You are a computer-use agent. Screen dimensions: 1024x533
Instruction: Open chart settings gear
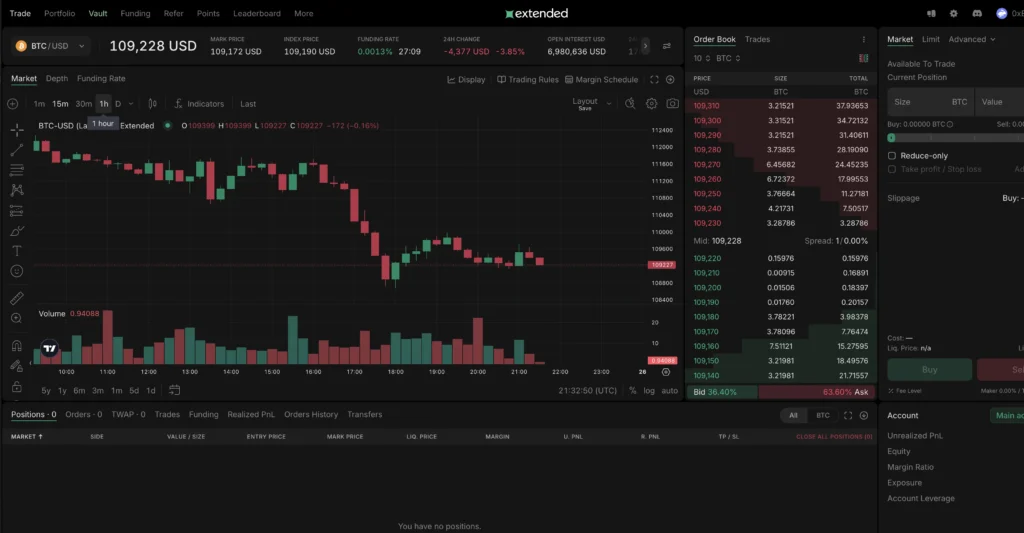[651, 104]
